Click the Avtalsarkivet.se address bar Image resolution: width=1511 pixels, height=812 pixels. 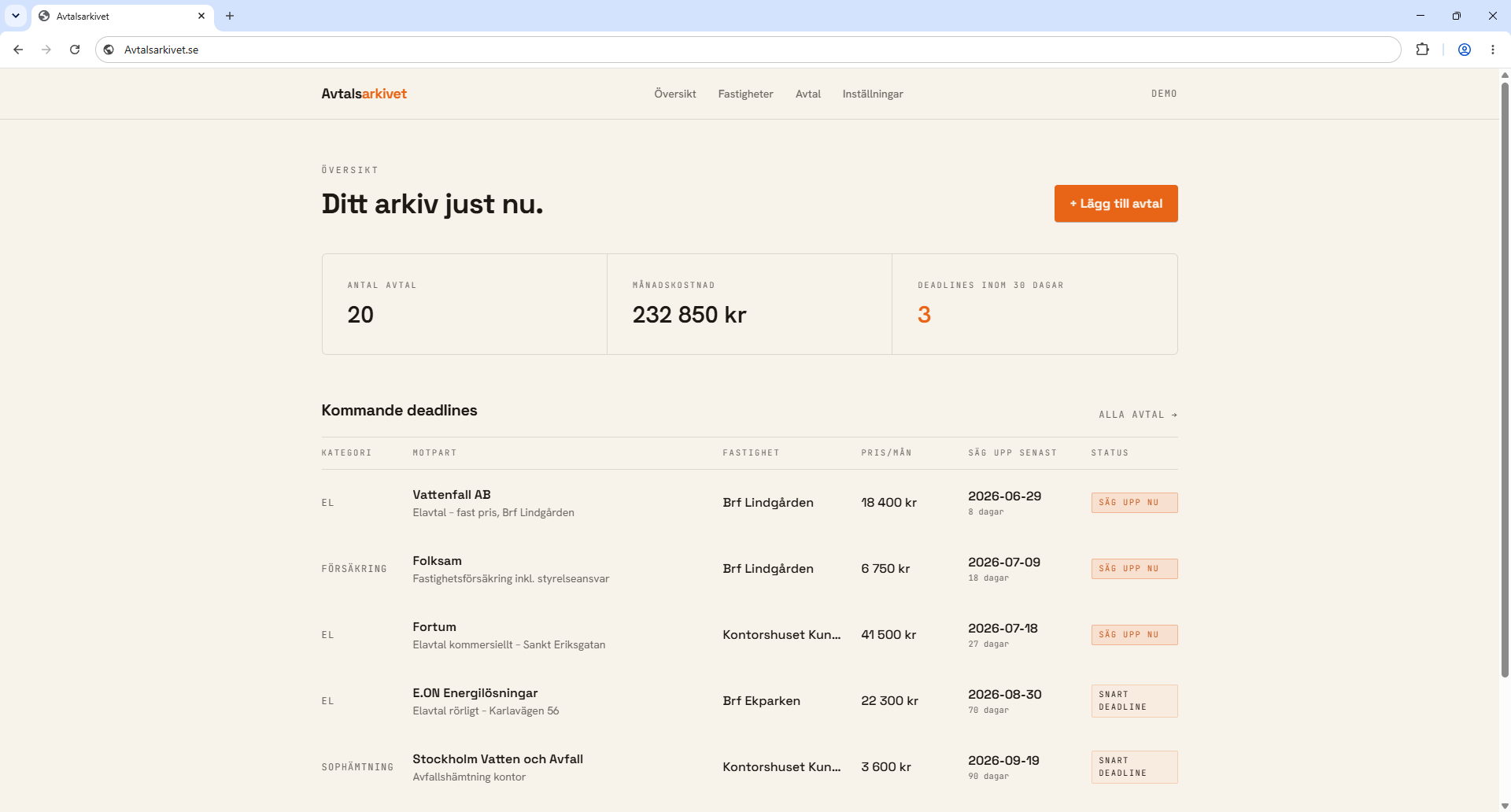click(748, 50)
